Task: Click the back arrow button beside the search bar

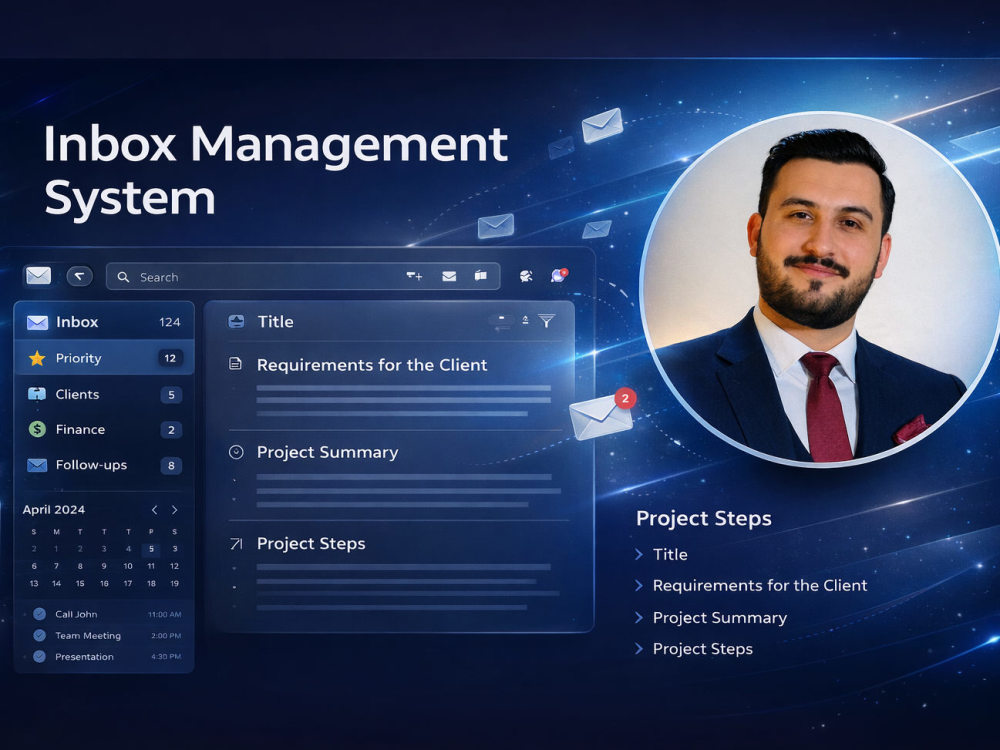Action: (x=80, y=276)
